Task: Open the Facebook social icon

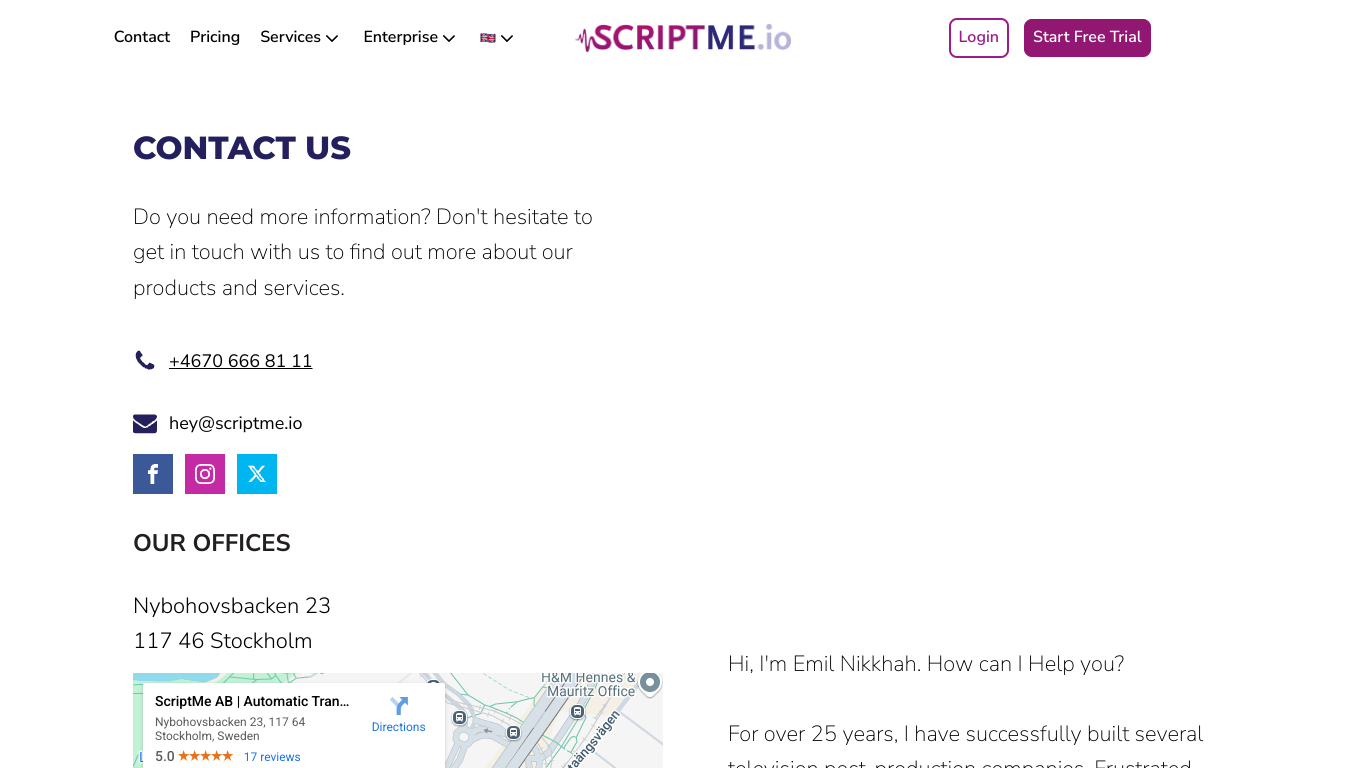Action: point(153,474)
